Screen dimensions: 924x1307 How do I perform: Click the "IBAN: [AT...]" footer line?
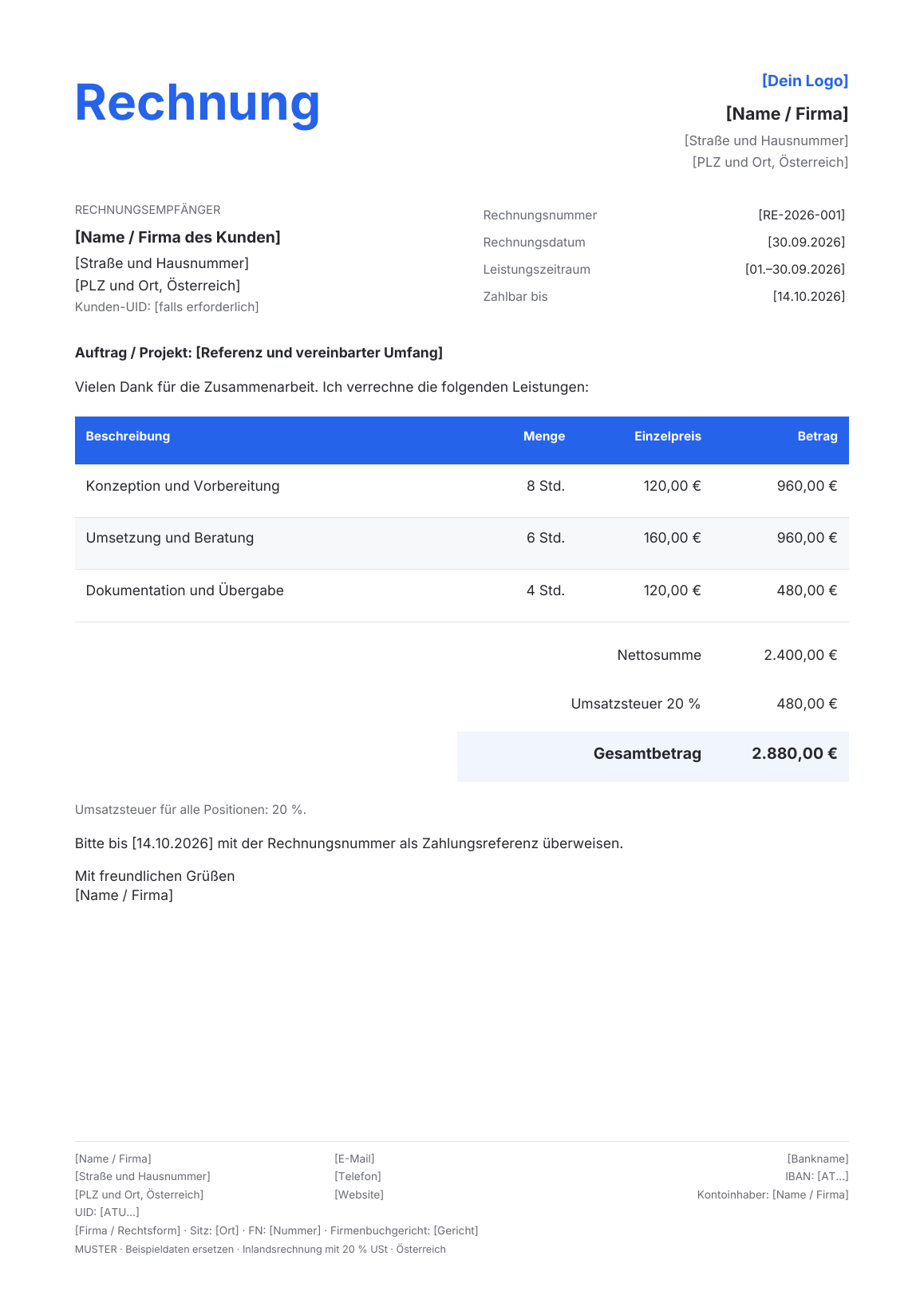(817, 1176)
